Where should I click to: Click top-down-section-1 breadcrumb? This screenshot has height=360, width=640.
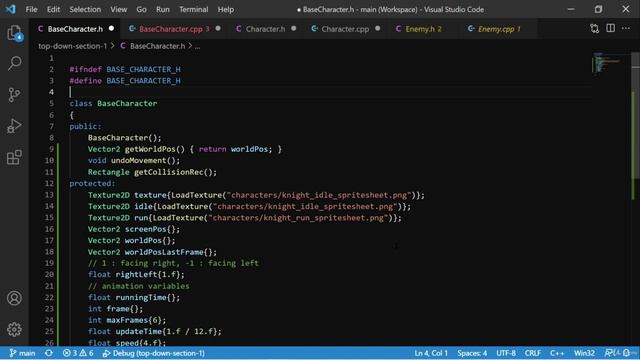72,46
